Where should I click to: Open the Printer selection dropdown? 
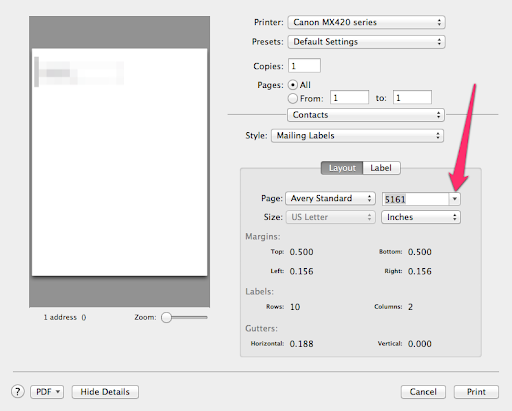point(366,22)
